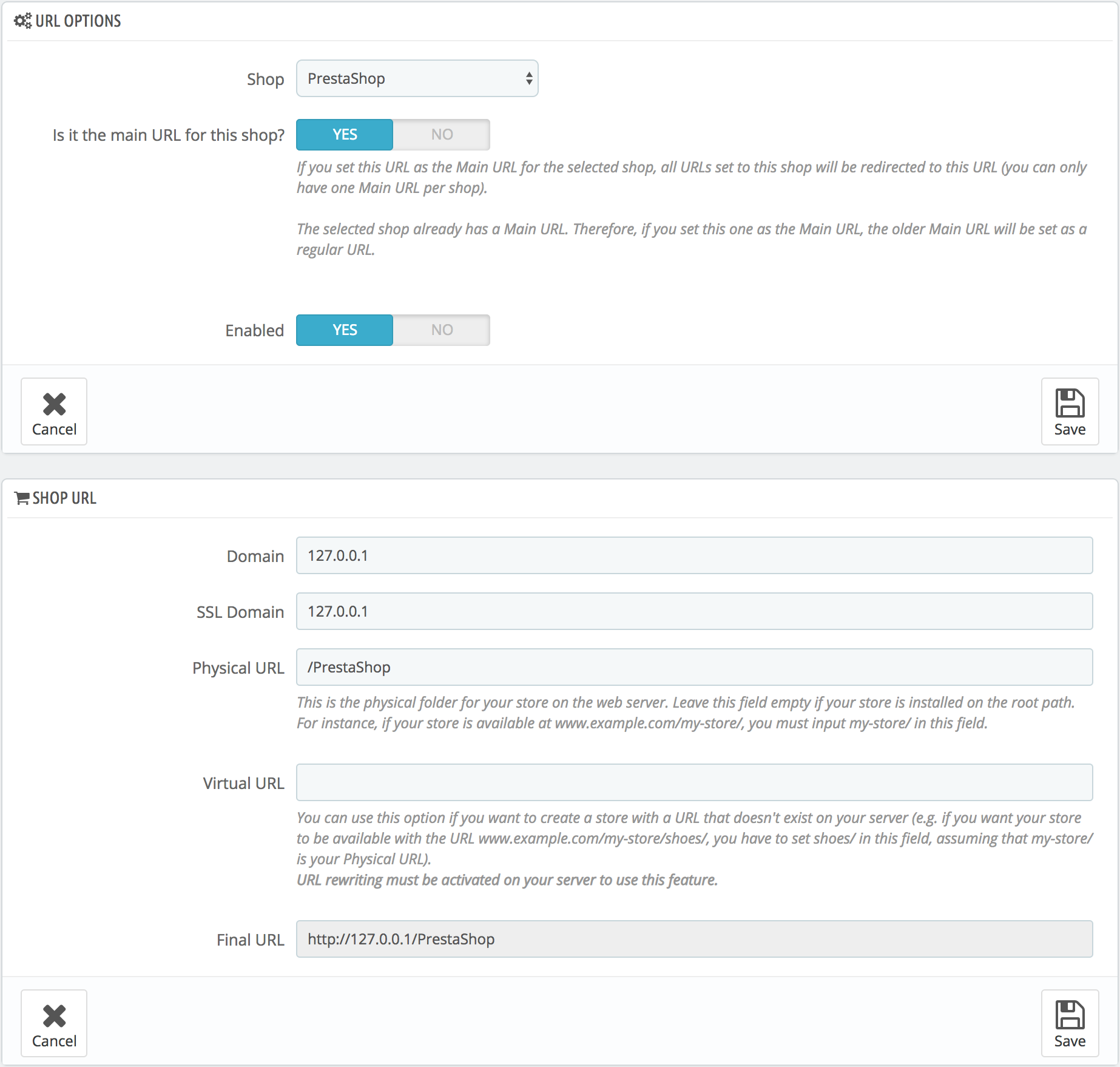Viewport: 1120px width, 1067px height.
Task: Click the 'SSL Domain' label
Action: tap(240, 612)
